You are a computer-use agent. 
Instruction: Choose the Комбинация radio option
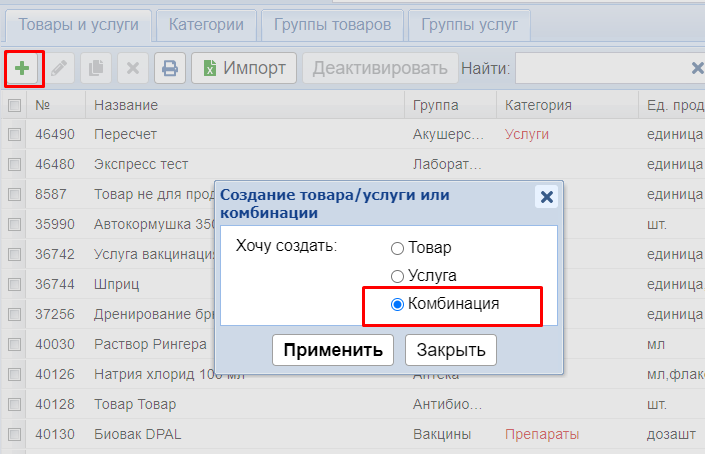(398, 304)
